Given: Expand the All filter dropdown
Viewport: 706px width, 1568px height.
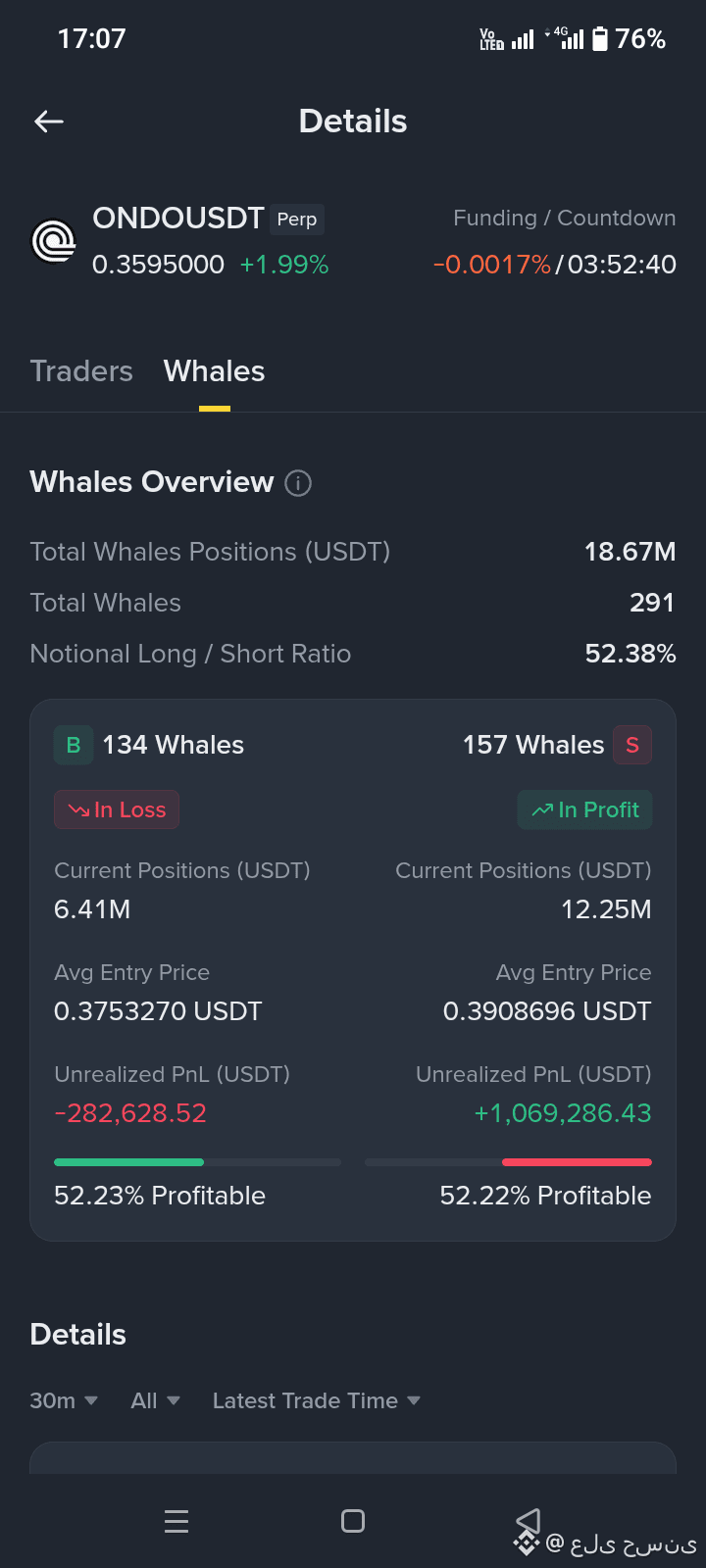Looking at the screenshot, I should point(156,1400).
